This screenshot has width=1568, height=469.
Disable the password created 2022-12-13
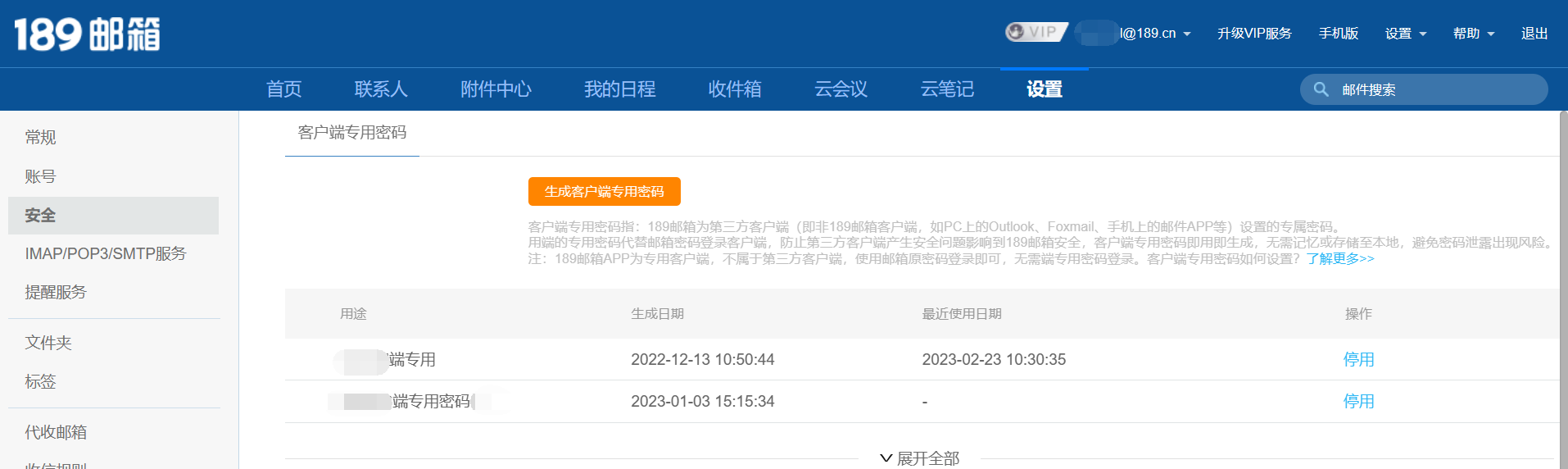[x=1357, y=360]
